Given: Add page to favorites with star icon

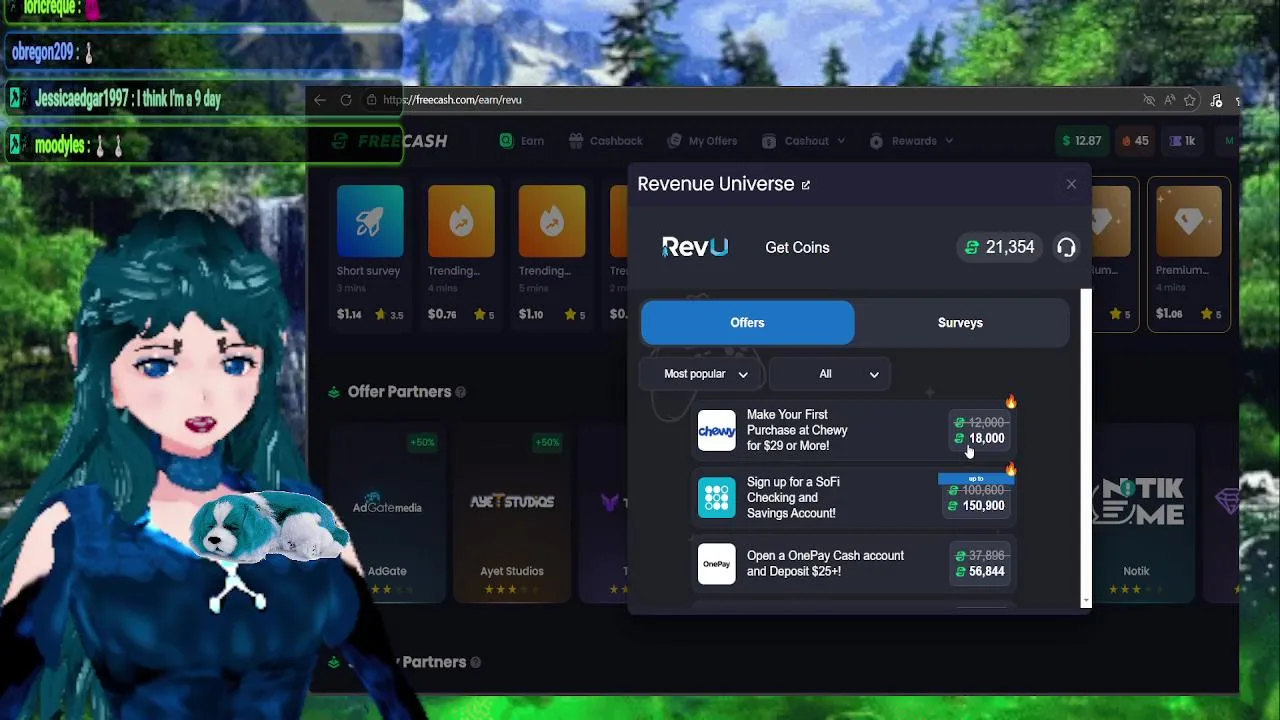Looking at the screenshot, I should point(1189,100).
